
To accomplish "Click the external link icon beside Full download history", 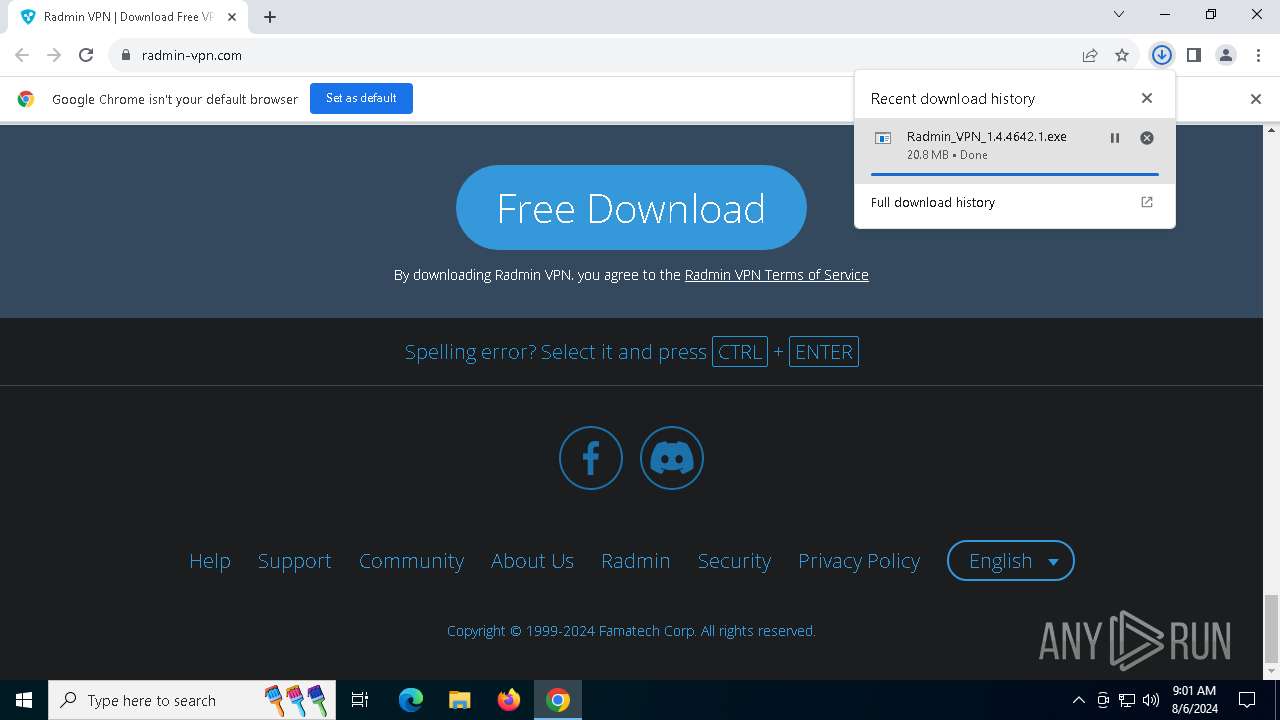I will [x=1147, y=202].
